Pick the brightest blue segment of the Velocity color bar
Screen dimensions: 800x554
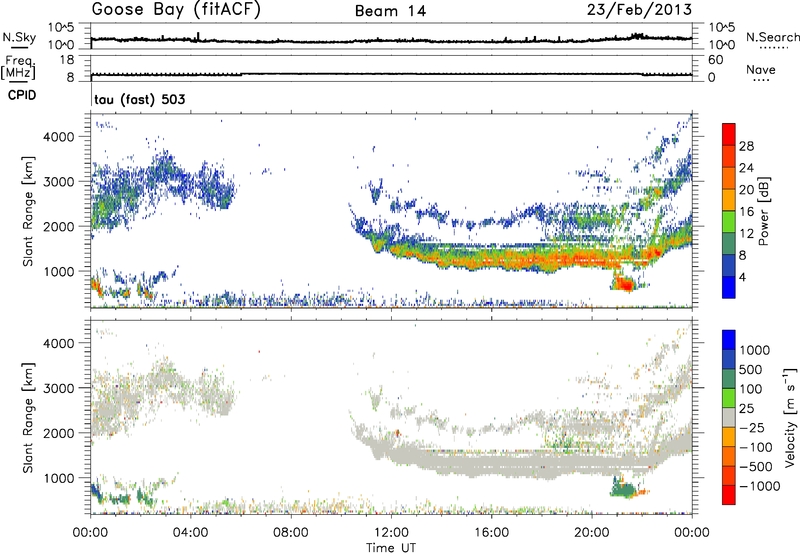click(729, 339)
